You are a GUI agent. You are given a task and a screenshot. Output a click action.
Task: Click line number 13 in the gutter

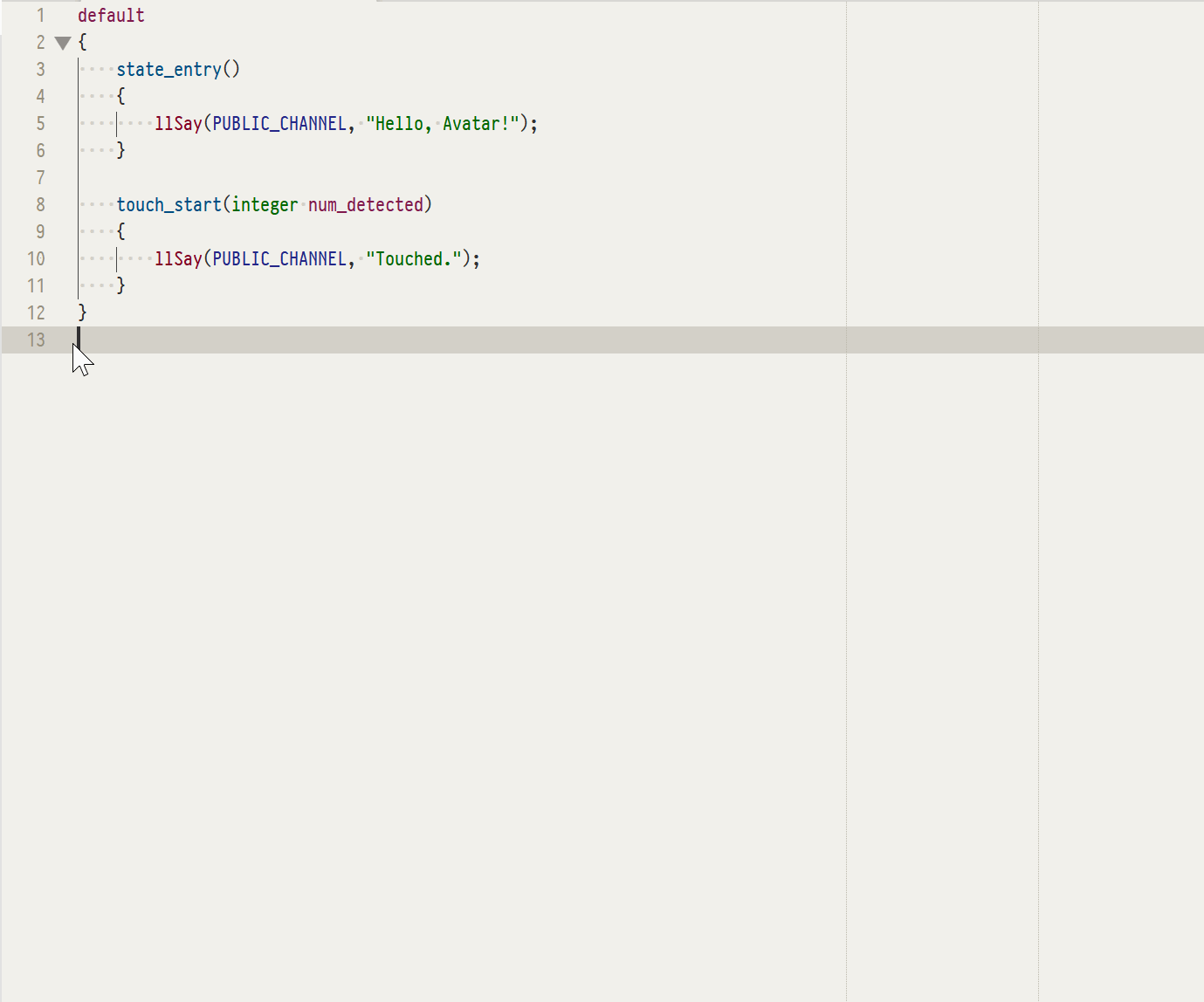(x=36, y=340)
